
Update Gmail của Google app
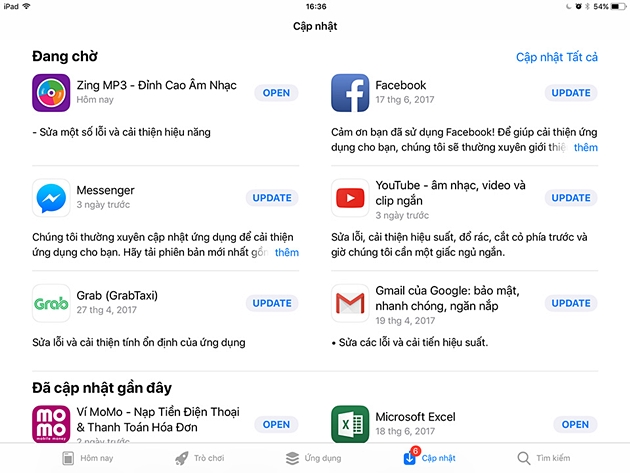[571, 303]
